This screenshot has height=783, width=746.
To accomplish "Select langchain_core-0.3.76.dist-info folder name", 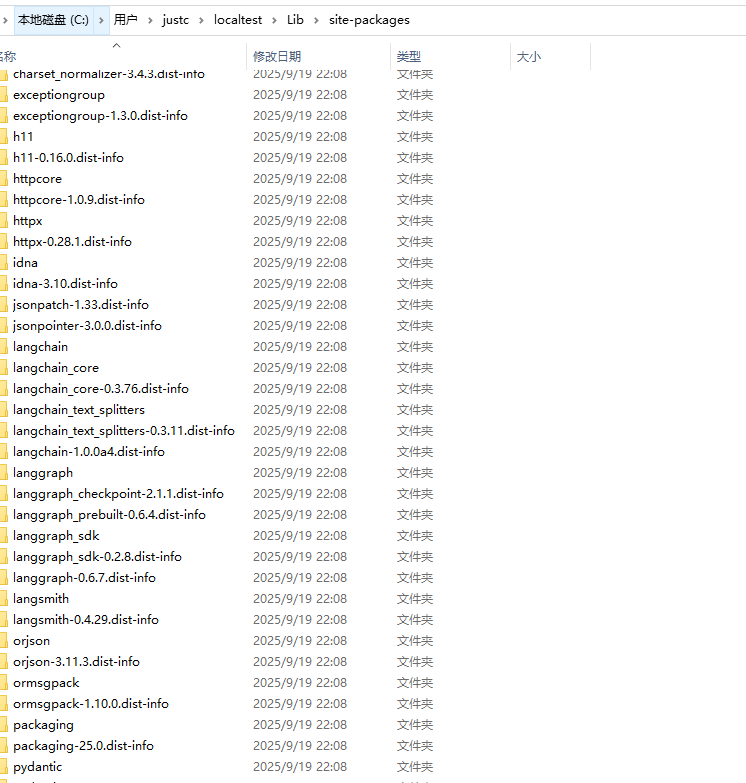I will (x=101, y=389).
